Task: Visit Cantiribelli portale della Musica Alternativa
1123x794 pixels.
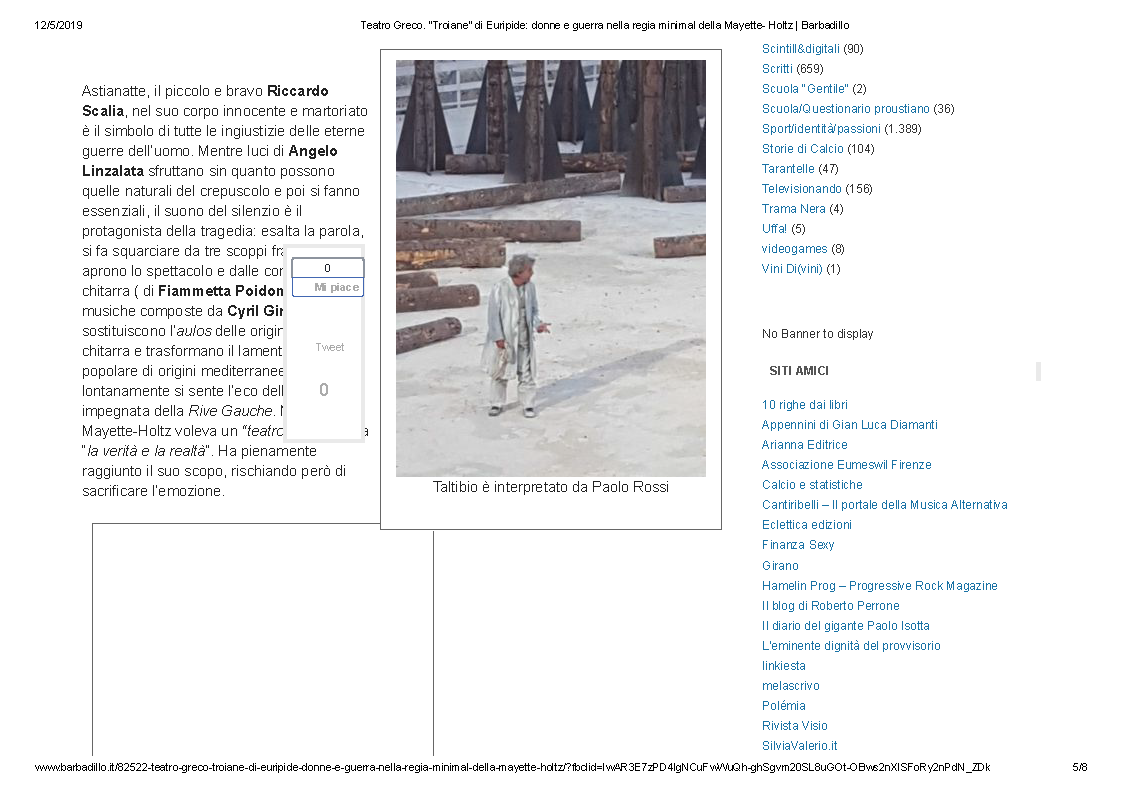Action: point(885,505)
